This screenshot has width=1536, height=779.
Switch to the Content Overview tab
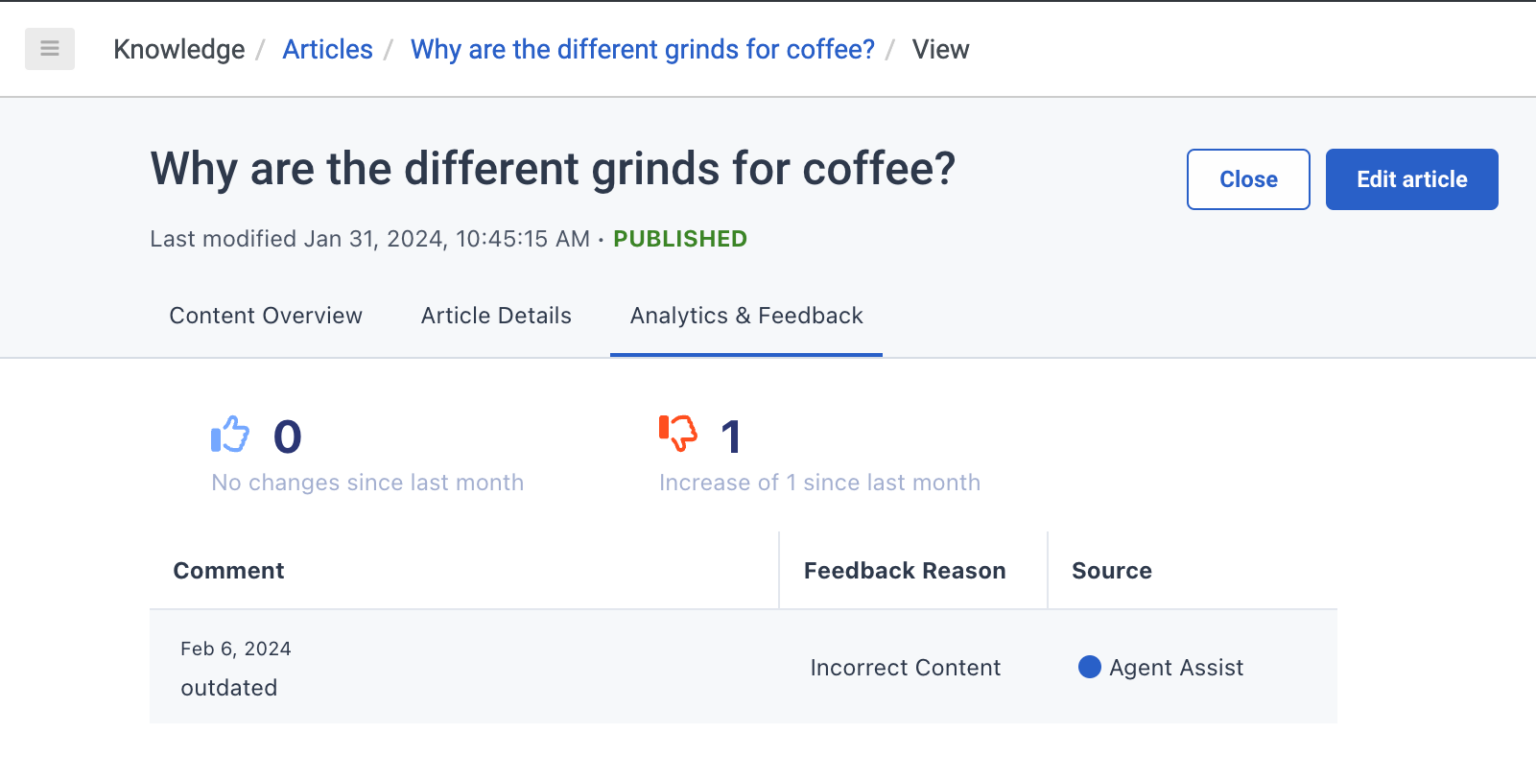(265, 316)
